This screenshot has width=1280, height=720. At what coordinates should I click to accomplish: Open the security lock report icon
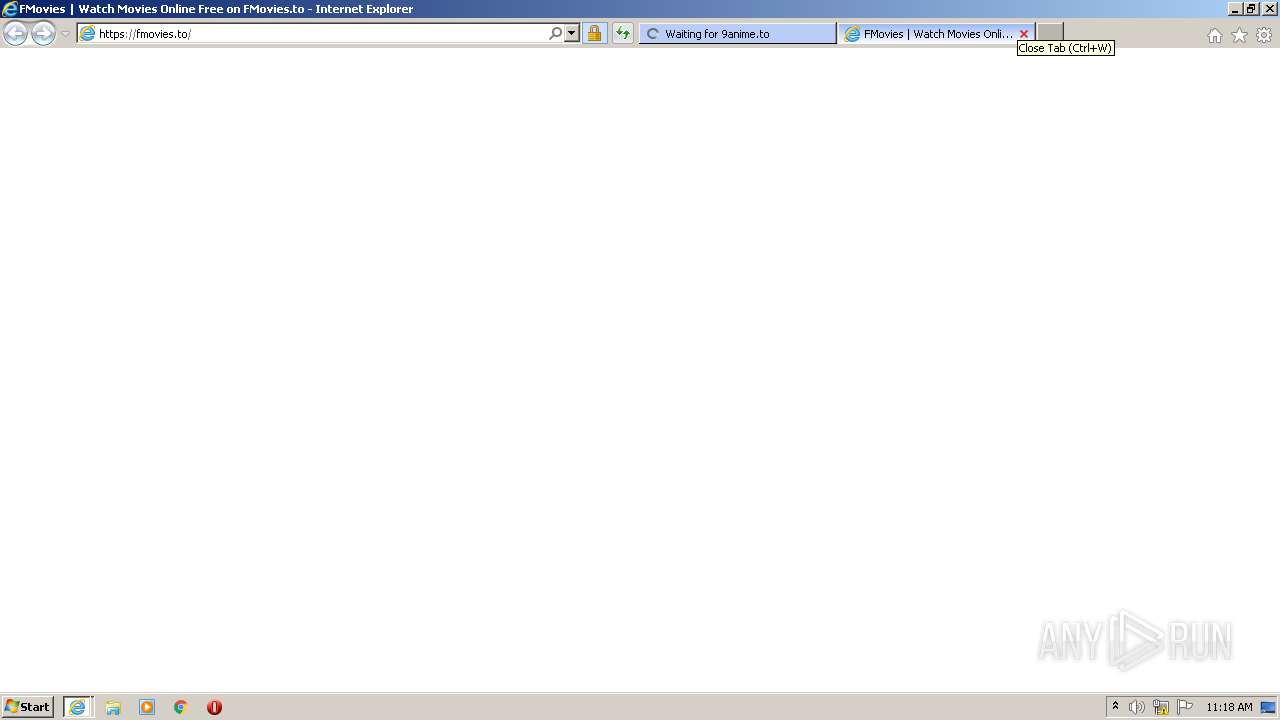point(594,33)
